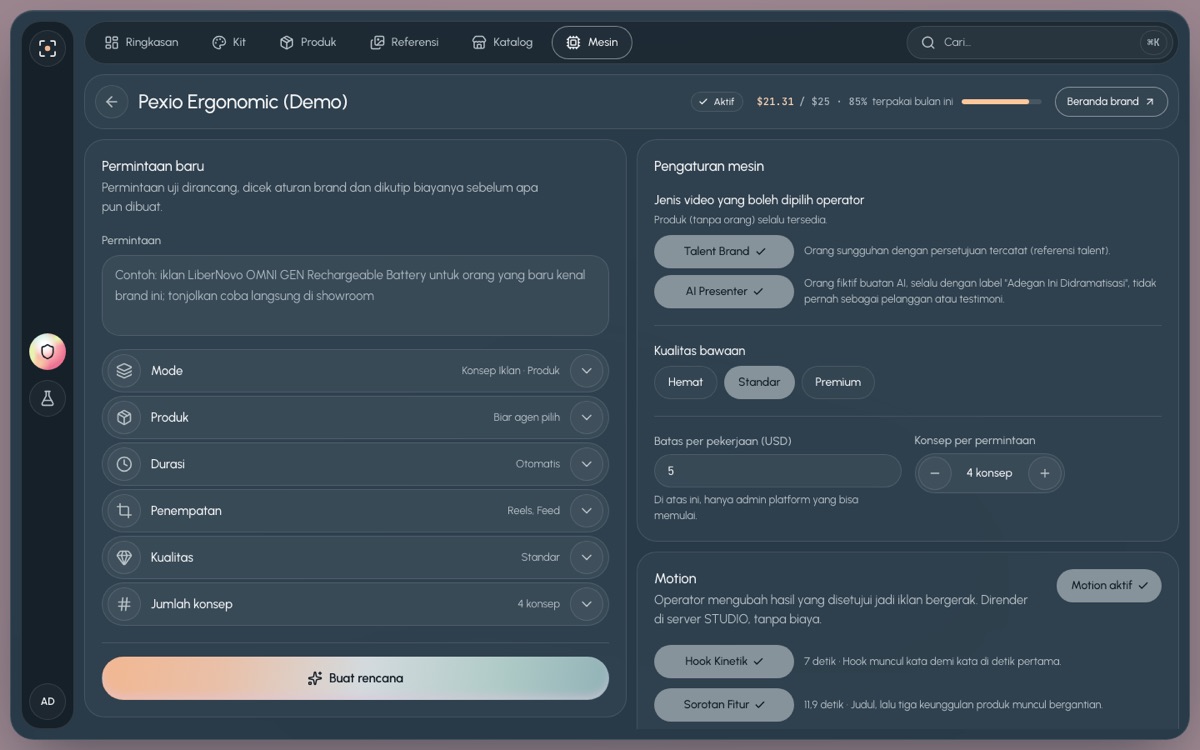This screenshot has height=750, width=1200.
Task: Click "85% terpakai bulan ini" text
Action: tap(900, 102)
